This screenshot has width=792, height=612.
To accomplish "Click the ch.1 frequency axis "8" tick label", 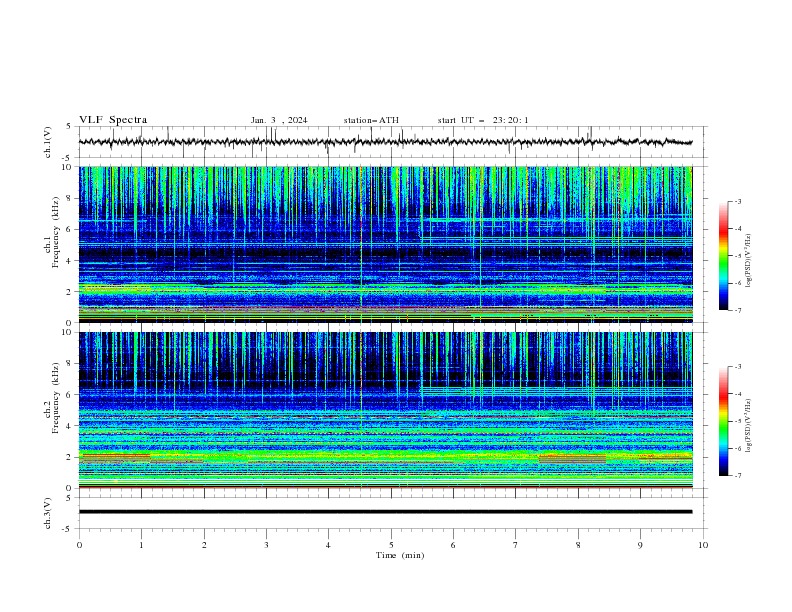I will (x=69, y=198).
